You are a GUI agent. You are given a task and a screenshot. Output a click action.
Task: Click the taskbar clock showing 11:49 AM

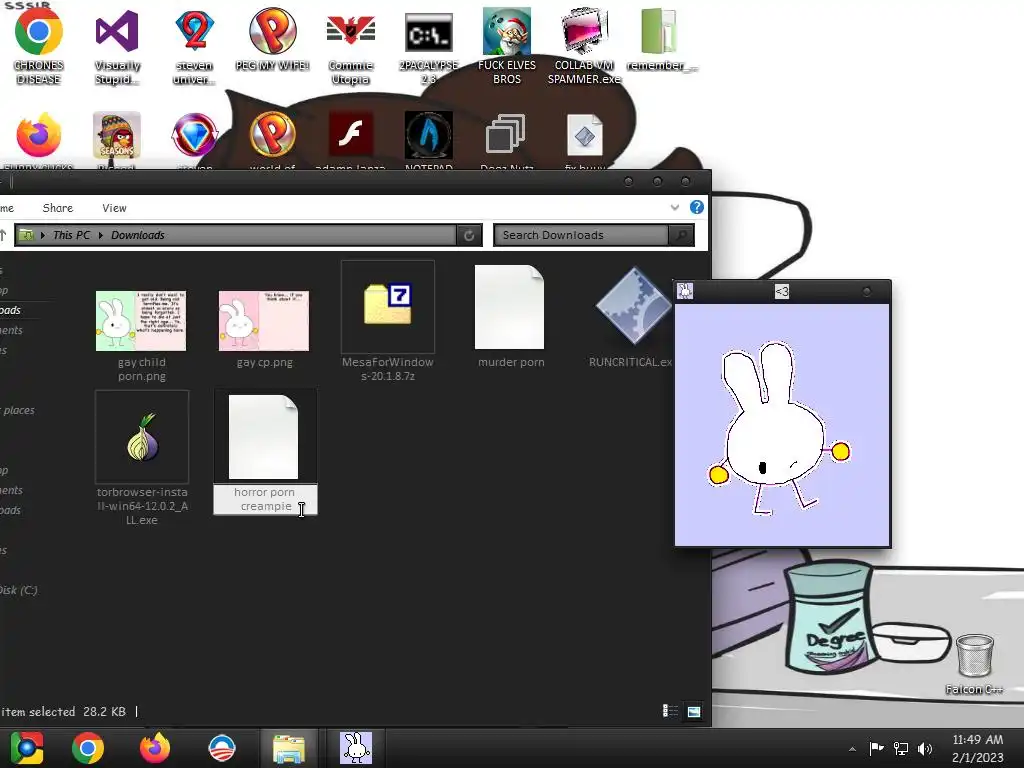pos(977,748)
